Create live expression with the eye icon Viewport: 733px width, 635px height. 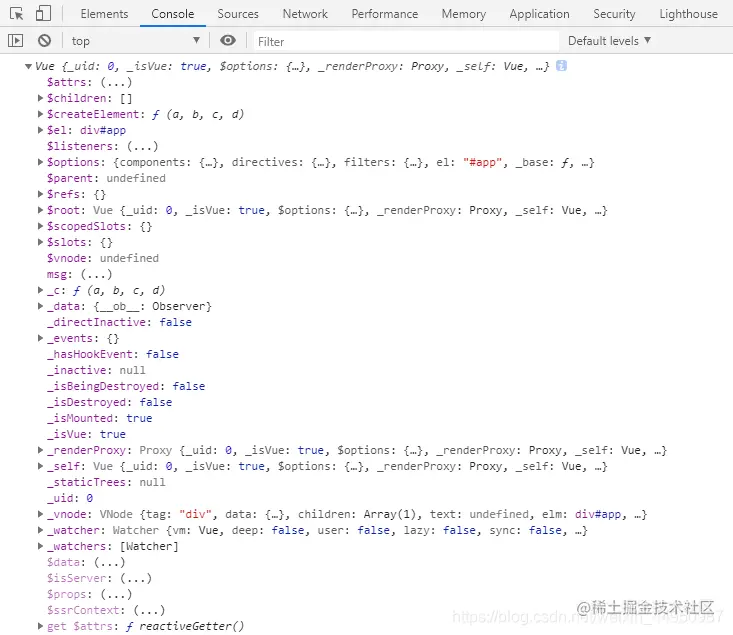(228, 41)
